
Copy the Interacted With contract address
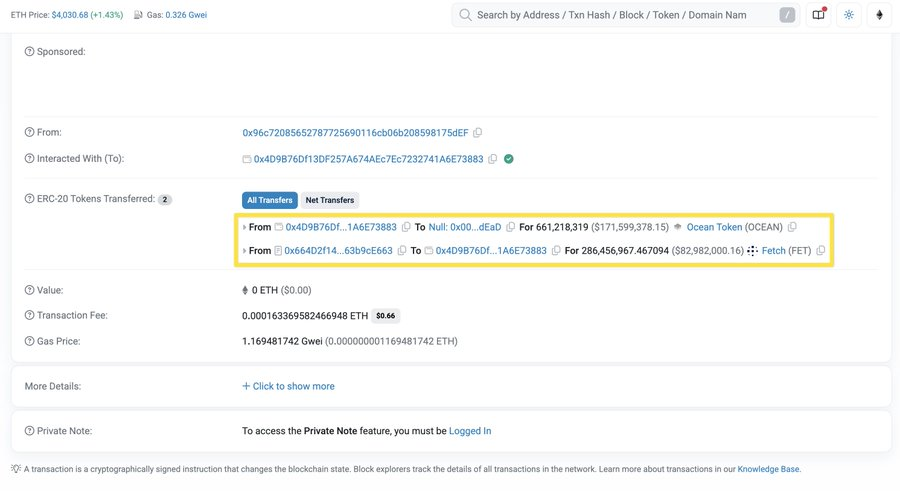click(x=493, y=159)
